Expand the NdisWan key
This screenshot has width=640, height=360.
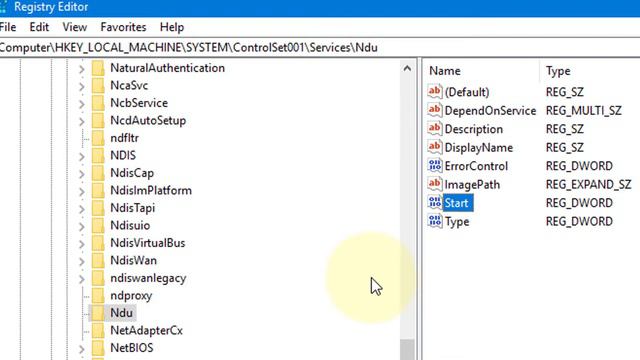pyautogui.click(x=82, y=261)
